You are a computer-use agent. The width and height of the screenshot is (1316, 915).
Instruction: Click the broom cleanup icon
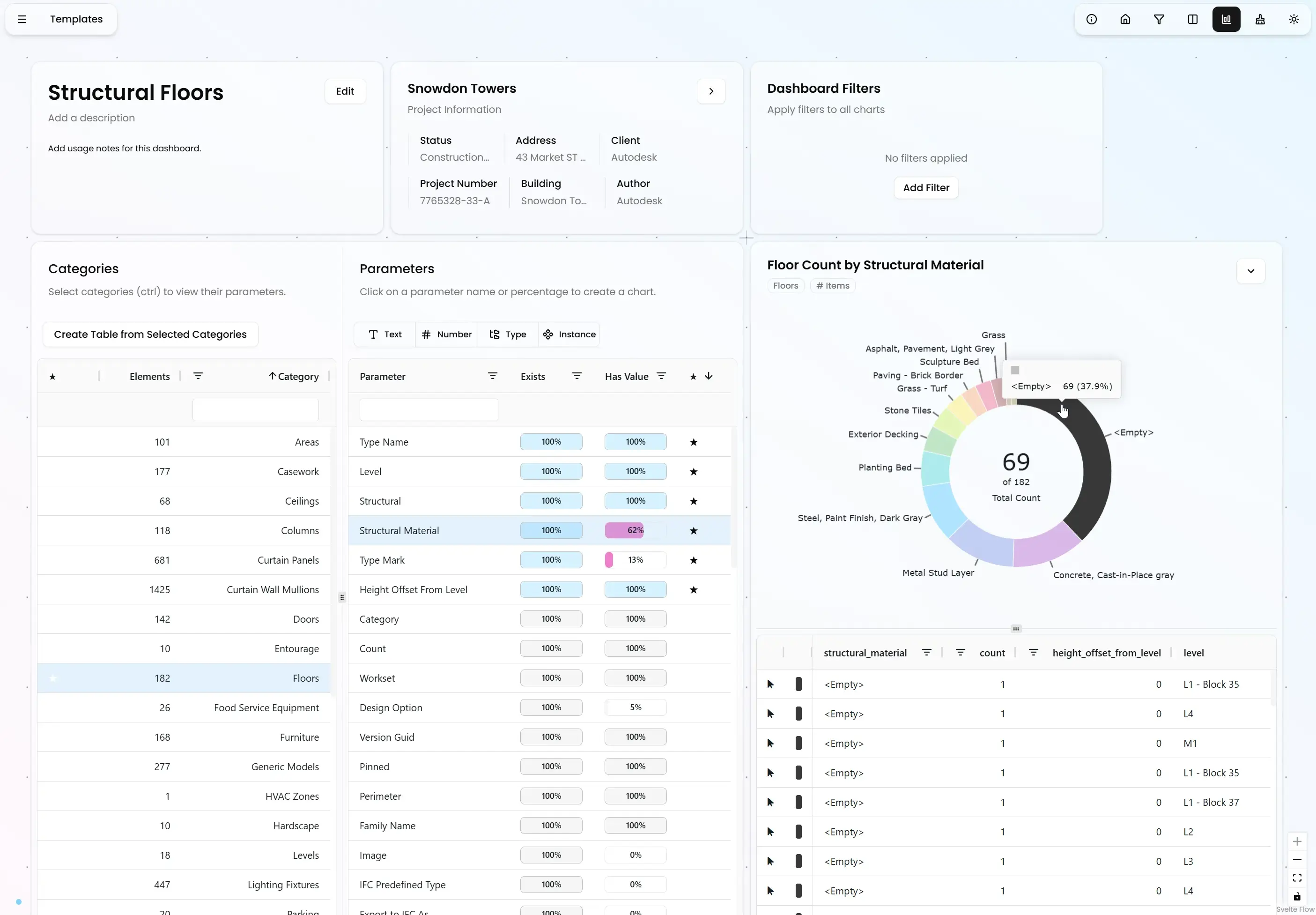(x=1260, y=20)
